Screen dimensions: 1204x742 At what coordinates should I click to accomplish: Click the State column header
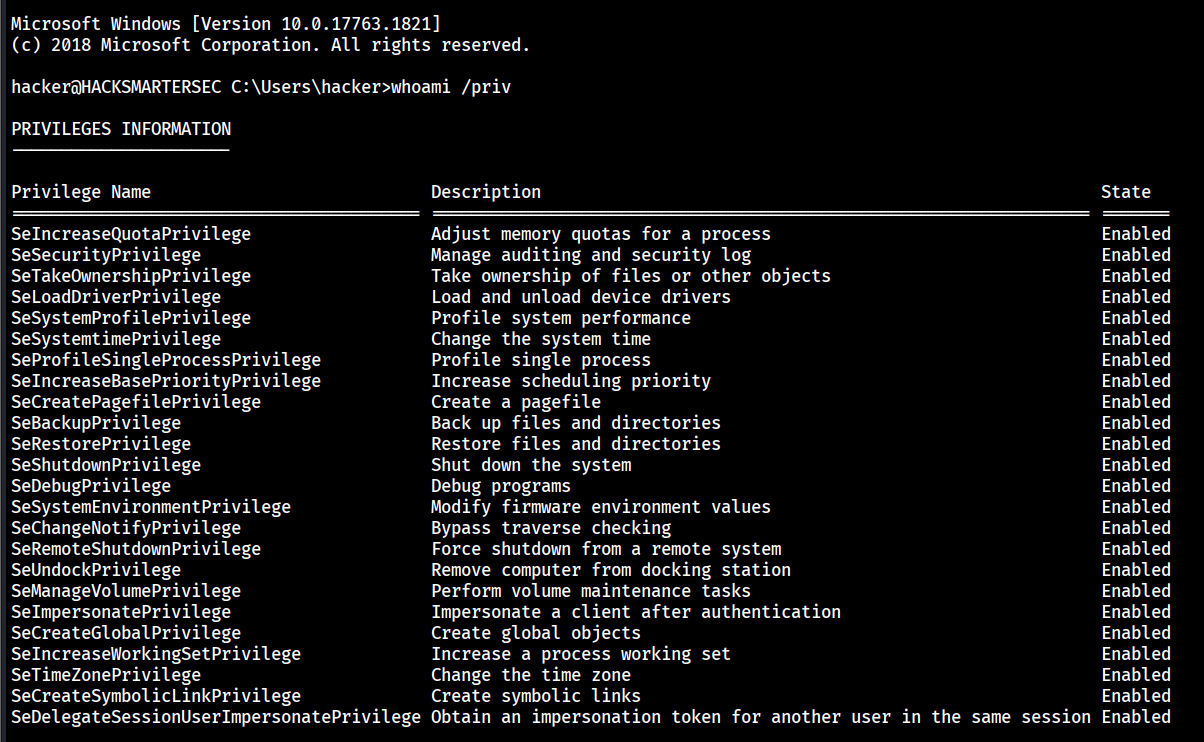click(x=1126, y=192)
